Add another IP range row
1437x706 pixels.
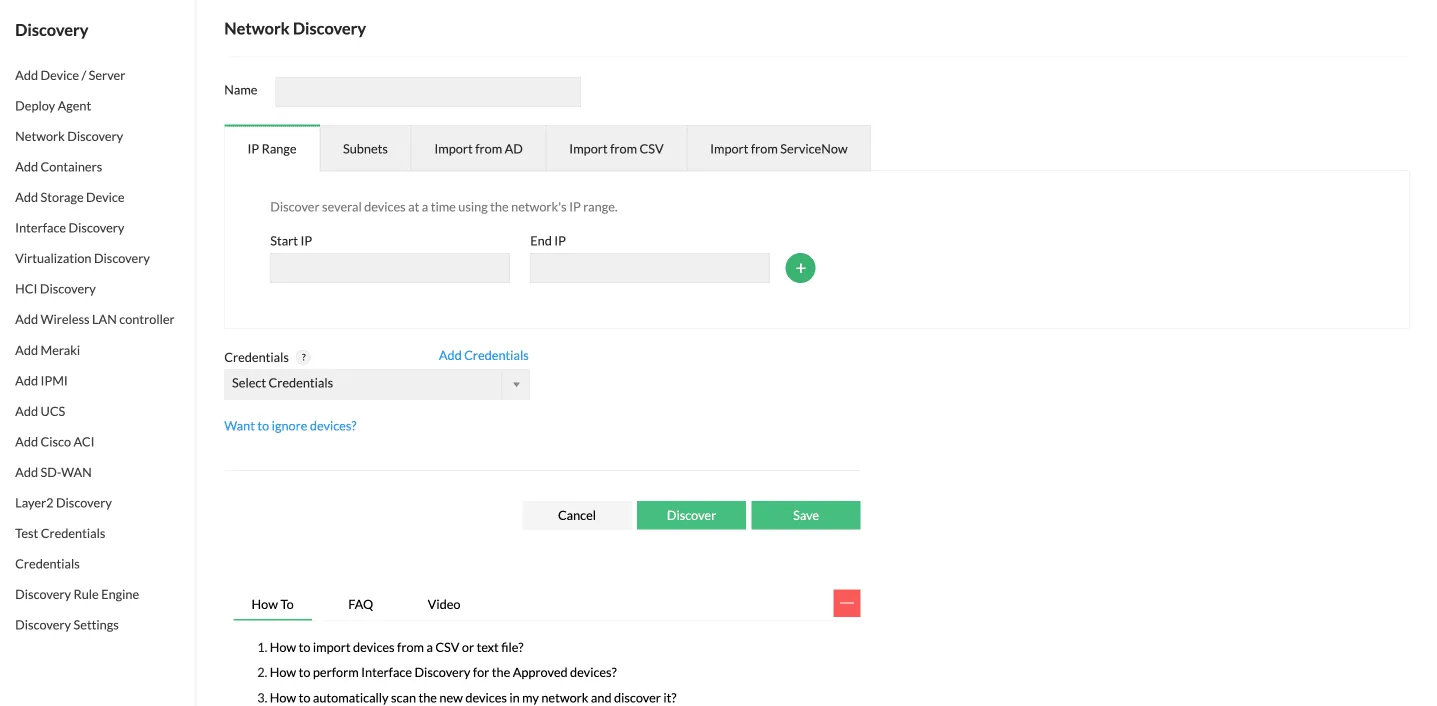tap(800, 267)
